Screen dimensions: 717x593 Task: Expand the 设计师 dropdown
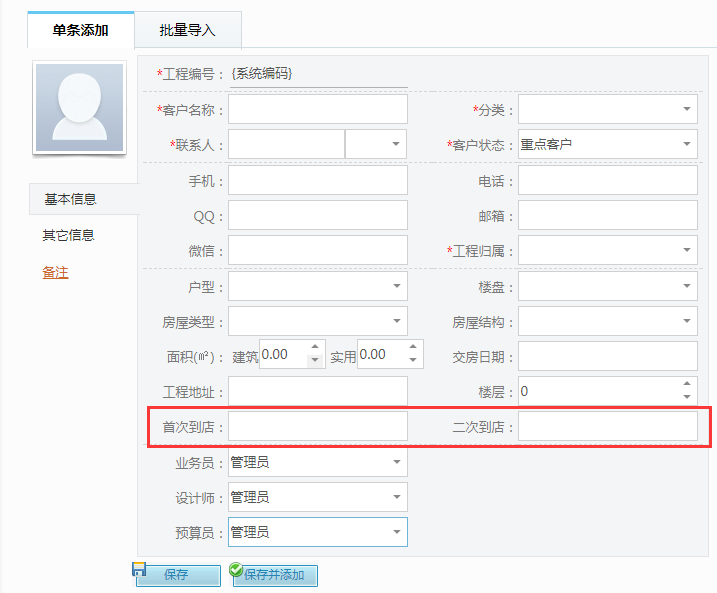(x=397, y=497)
